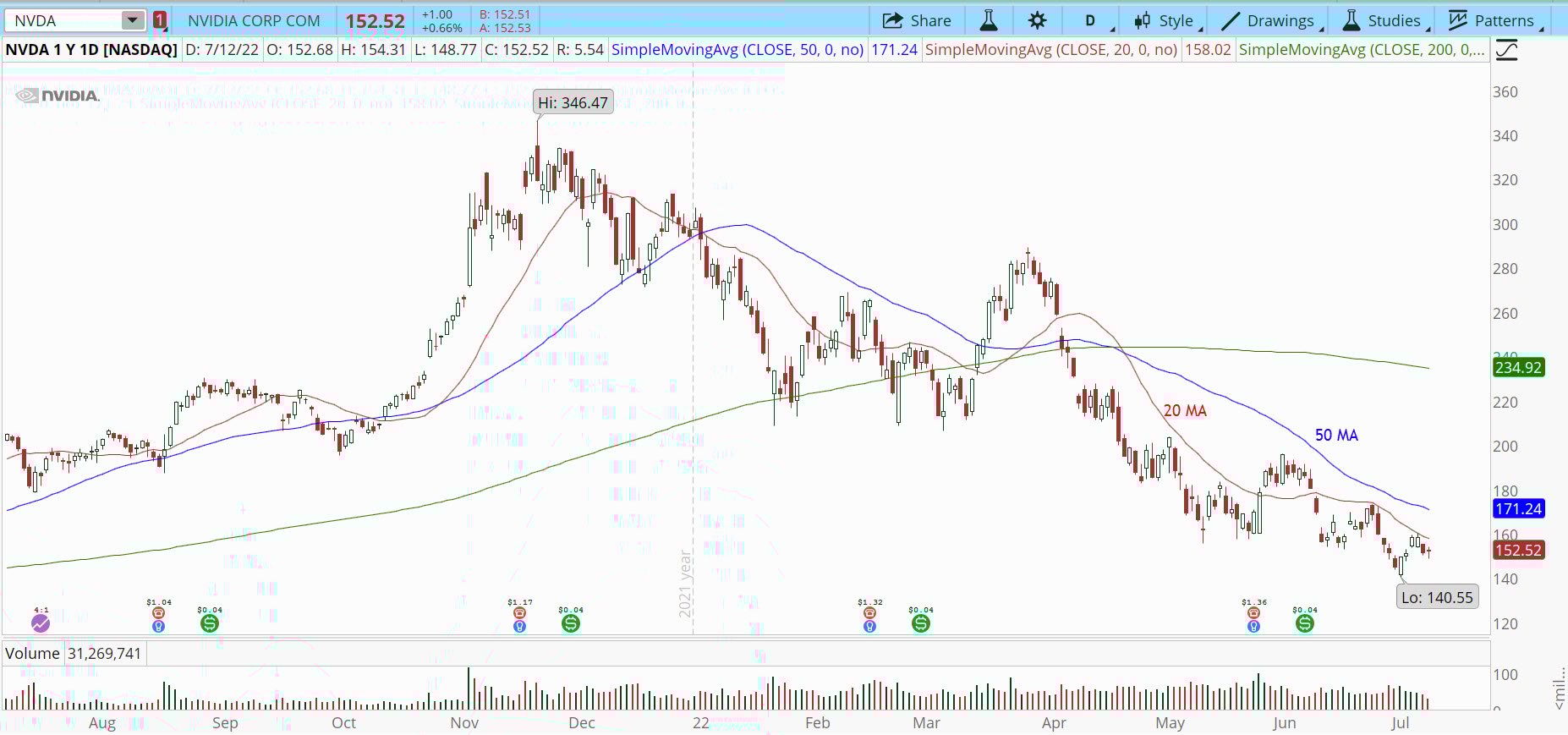1568x735 pixels.
Task: Click the 158.02 value beside the 20 SMA label
Action: 1208,50
